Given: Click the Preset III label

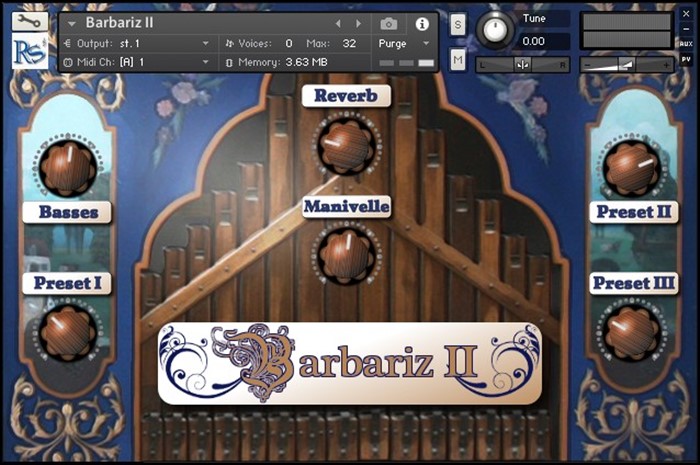Looking at the screenshot, I should [634, 283].
